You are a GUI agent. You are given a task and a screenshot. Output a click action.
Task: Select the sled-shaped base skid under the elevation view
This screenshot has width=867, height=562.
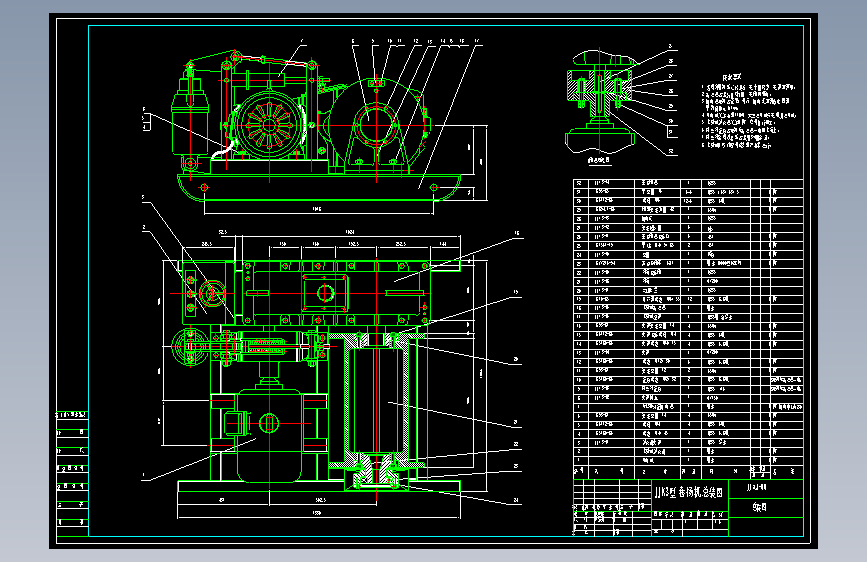pos(319,187)
